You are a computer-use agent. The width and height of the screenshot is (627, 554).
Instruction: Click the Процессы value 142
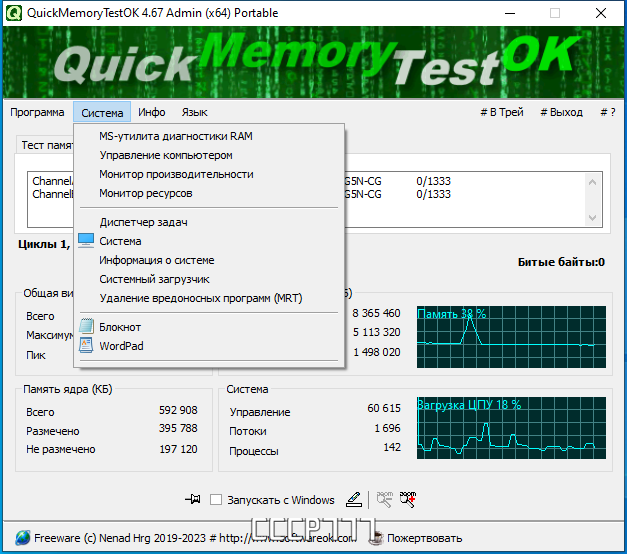point(392,447)
